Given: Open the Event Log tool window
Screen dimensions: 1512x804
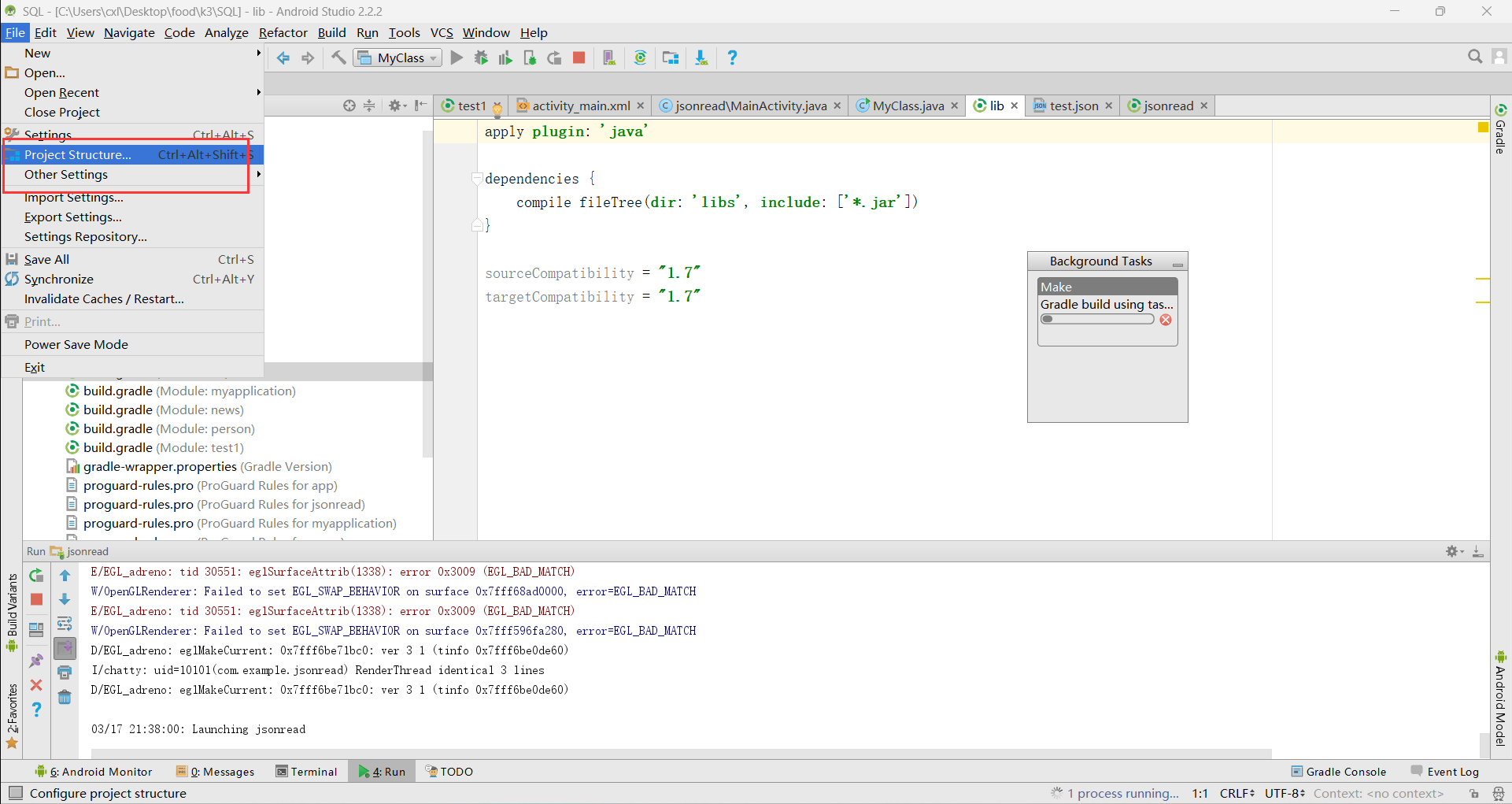Looking at the screenshot, I should tap(1445, 772).
